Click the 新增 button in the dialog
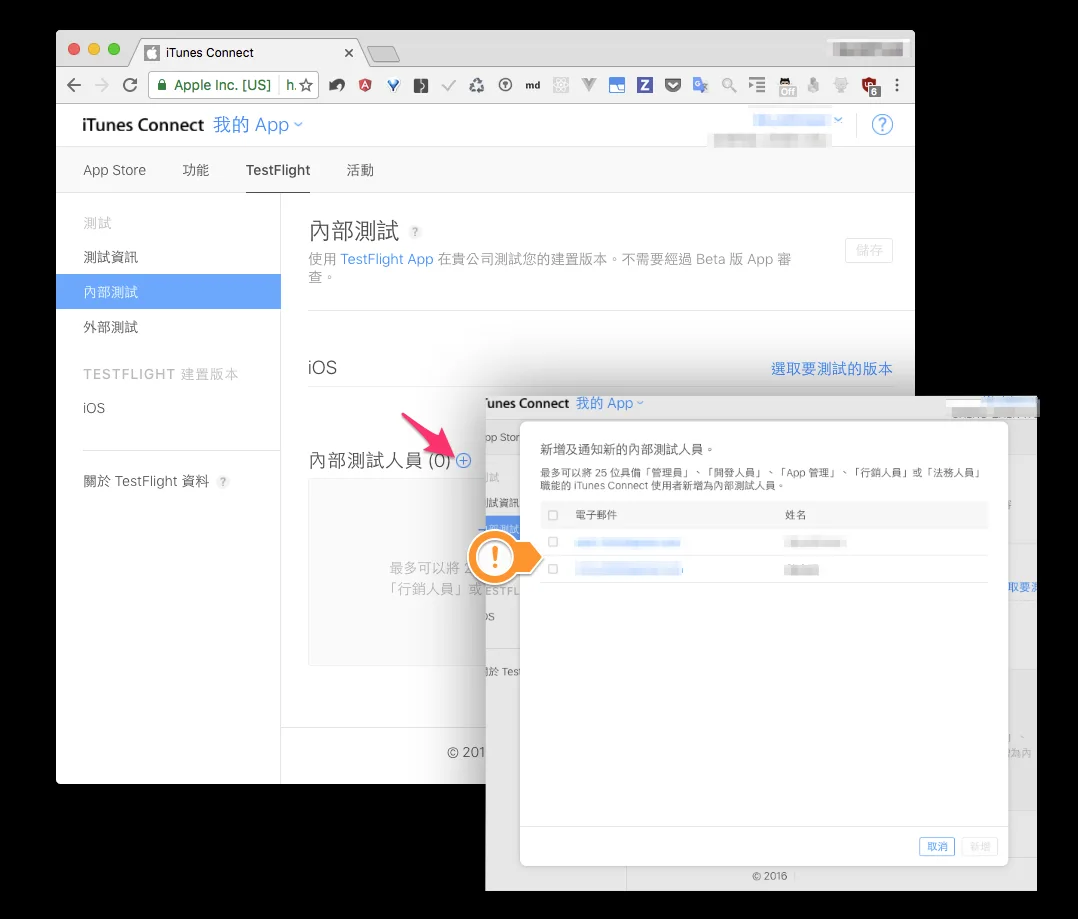 click(x=980, y=846)
